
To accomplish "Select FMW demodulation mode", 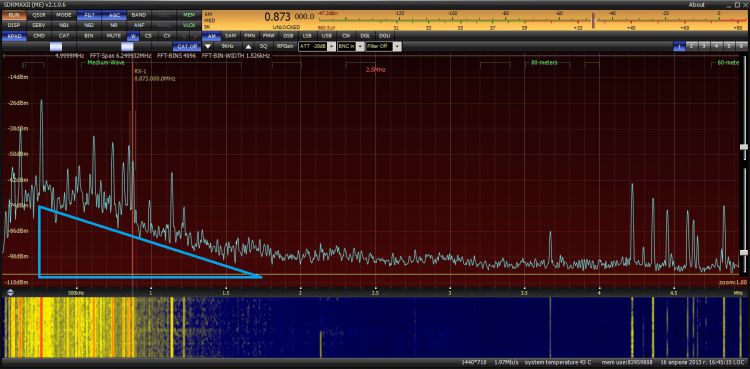I will [x=269, y=35].
